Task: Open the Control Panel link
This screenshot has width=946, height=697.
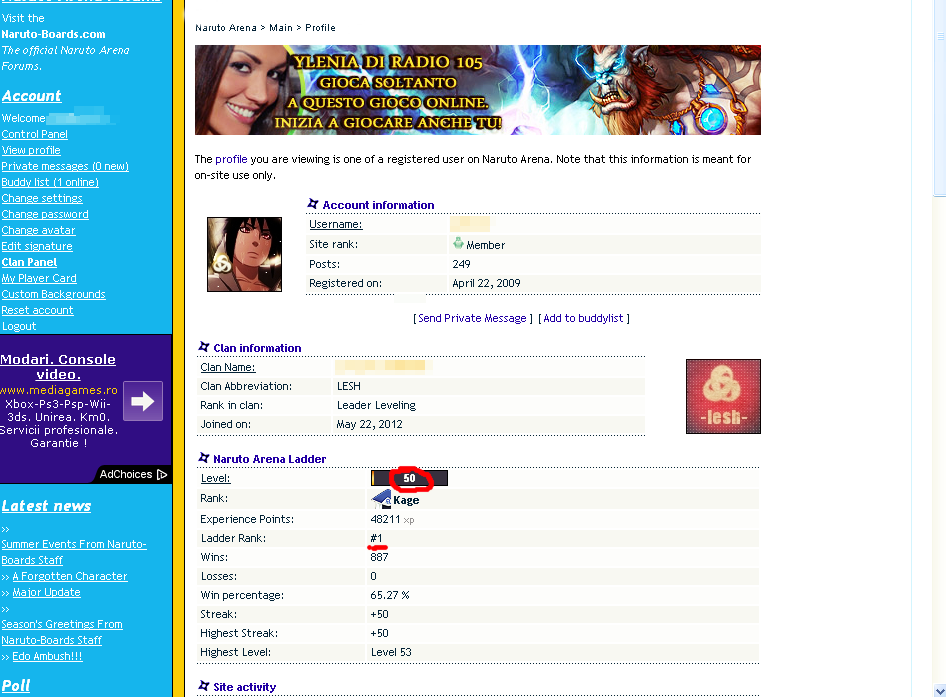Action: (34, 134)
